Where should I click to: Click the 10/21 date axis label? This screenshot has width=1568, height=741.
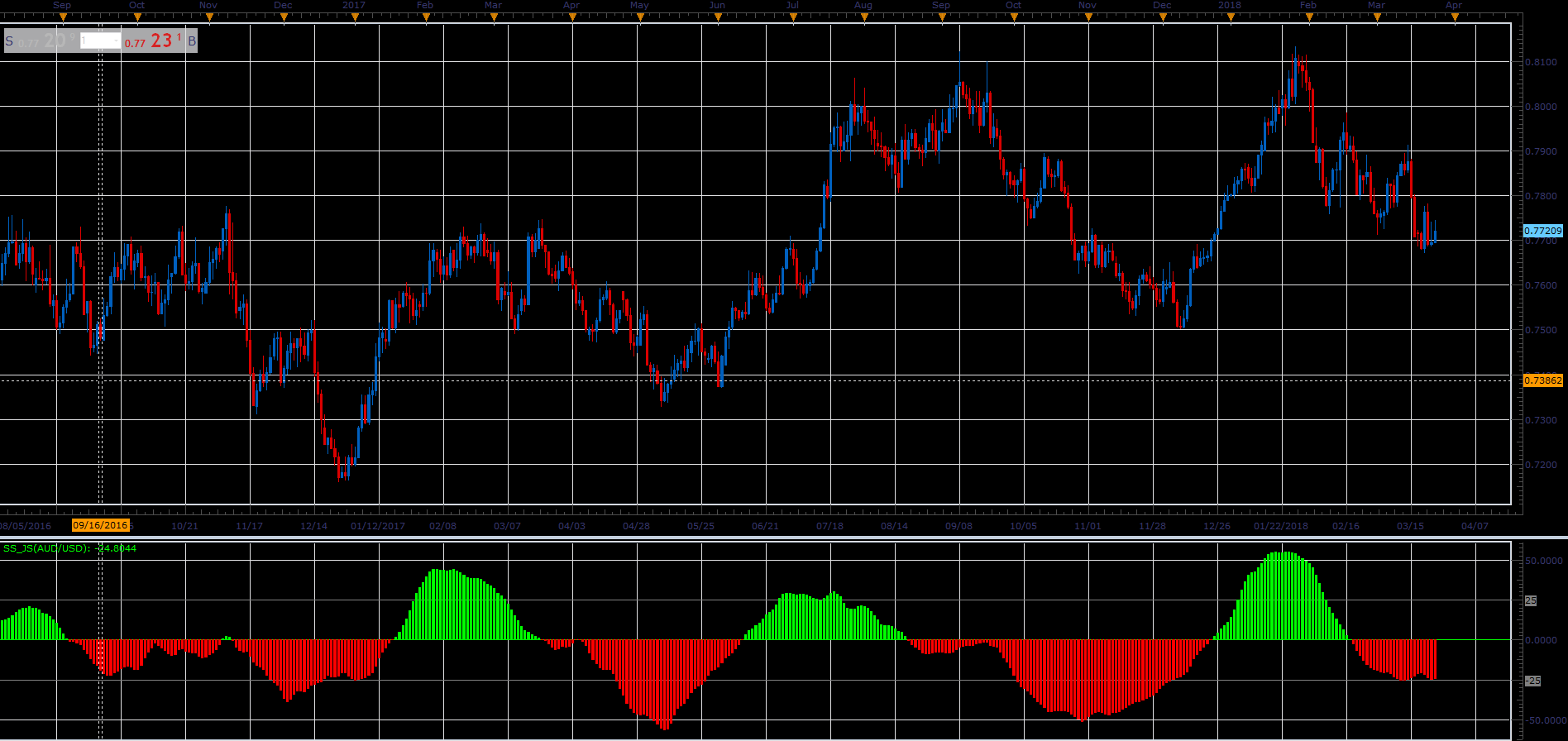pos(184,526)
